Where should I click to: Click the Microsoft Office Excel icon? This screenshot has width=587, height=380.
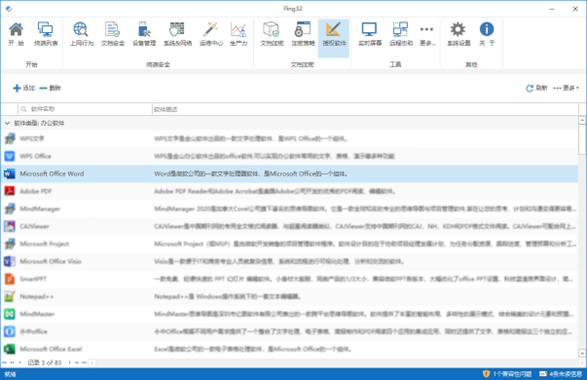pyautogui.click(x=9, y=349)
